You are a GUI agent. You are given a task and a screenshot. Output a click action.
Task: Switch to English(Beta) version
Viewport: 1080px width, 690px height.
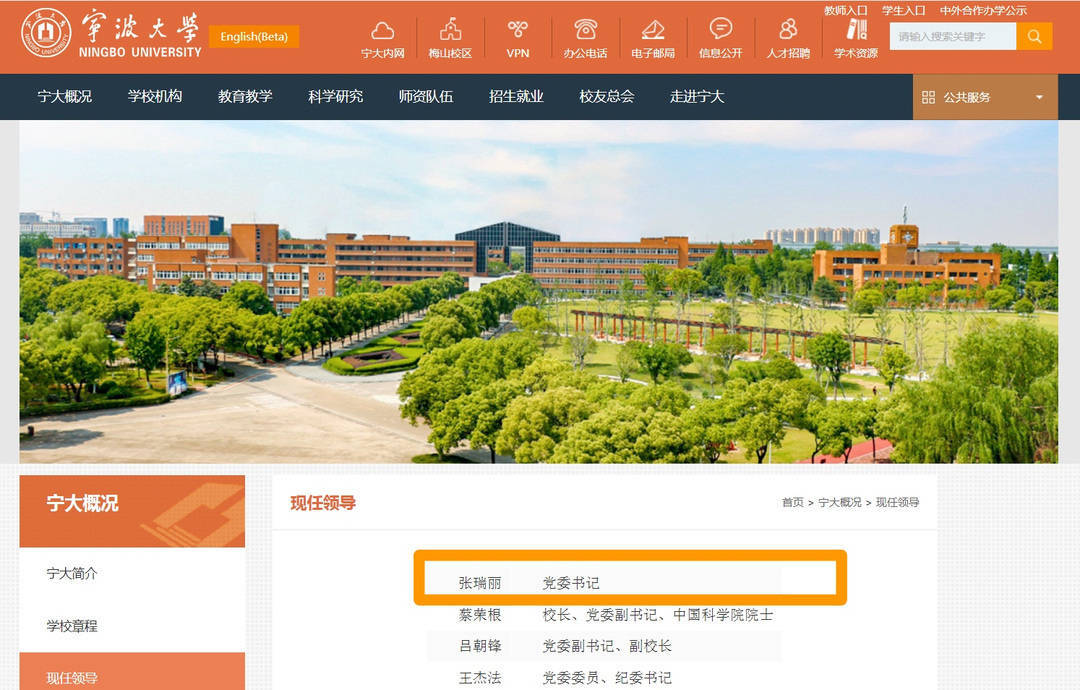pos(253,35)
